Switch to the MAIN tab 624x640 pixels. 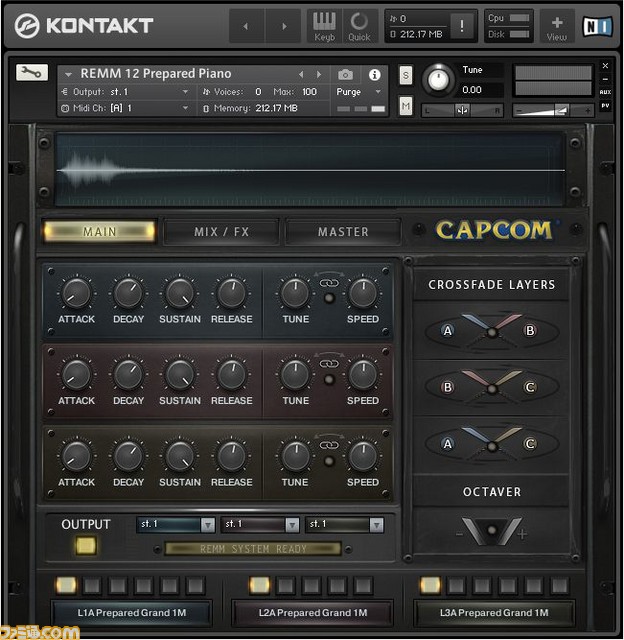(100, 232)
